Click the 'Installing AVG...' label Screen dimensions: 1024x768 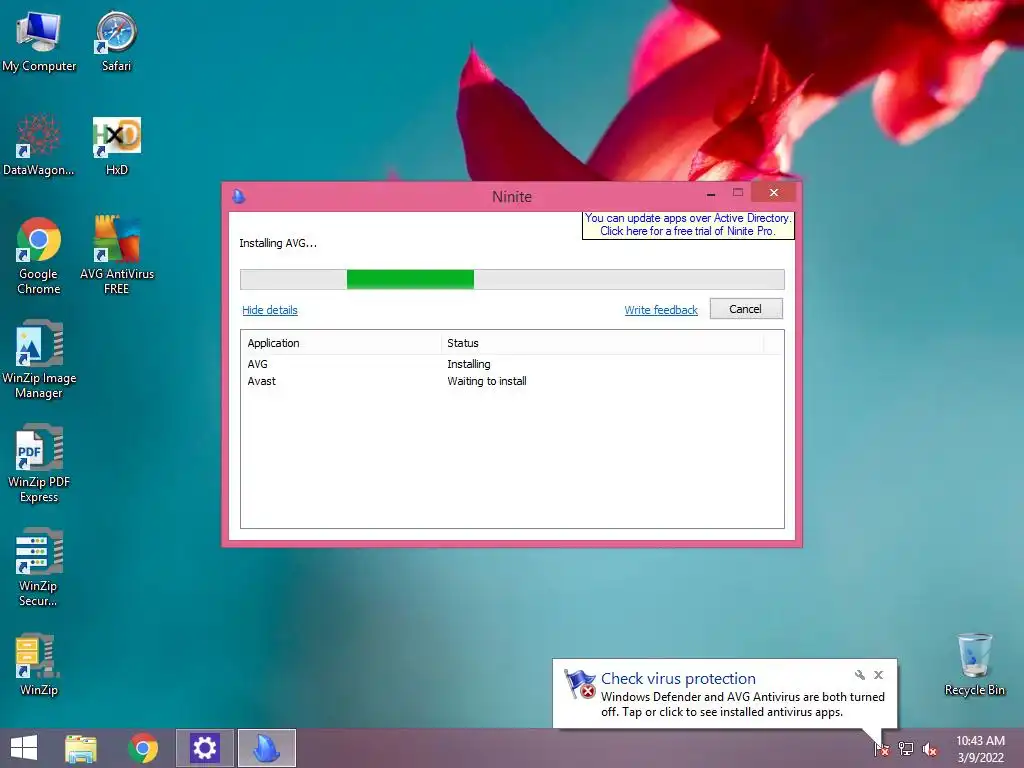(x=278, y=243)
